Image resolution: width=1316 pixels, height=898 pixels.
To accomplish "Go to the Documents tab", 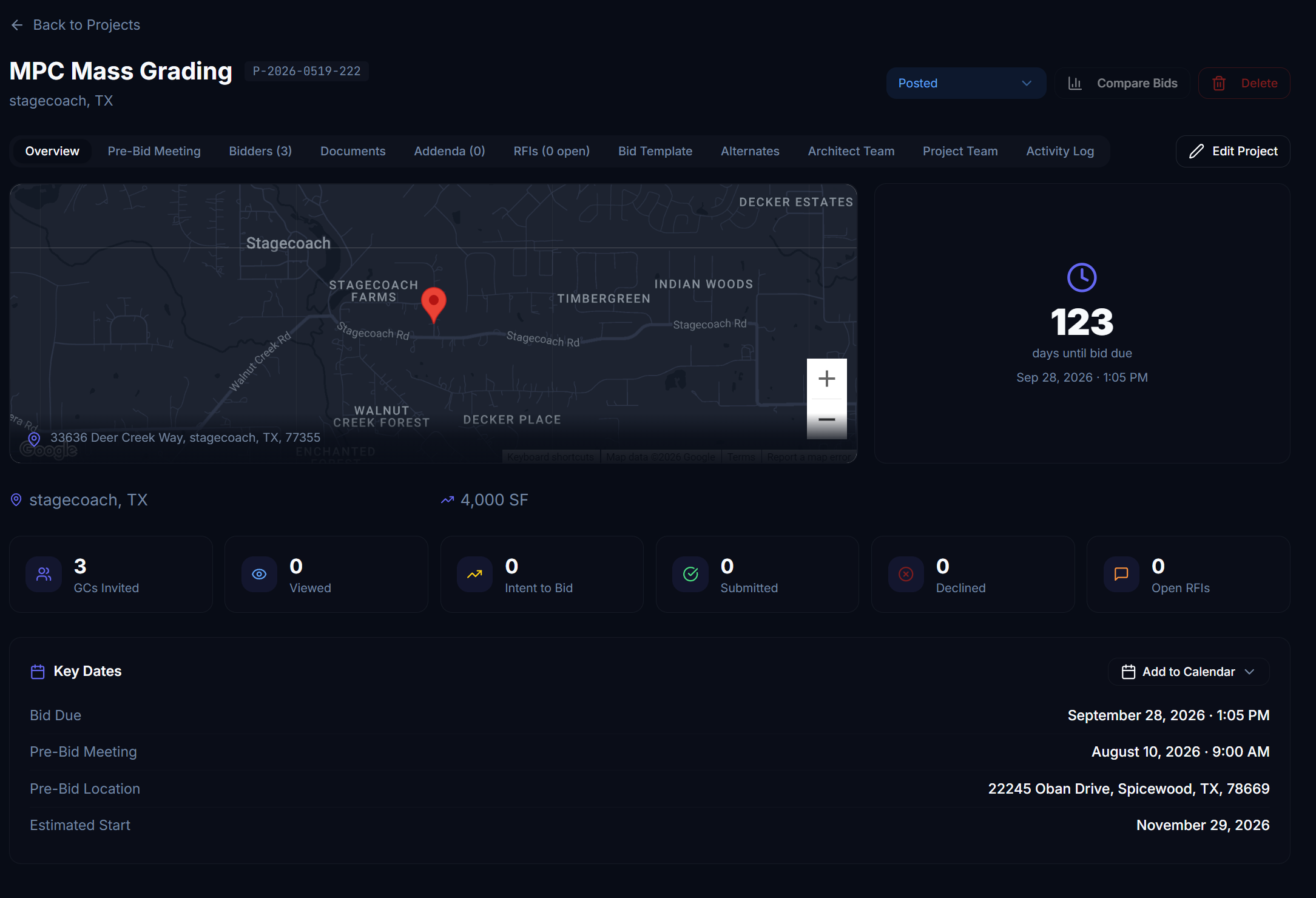I will 353,151.
